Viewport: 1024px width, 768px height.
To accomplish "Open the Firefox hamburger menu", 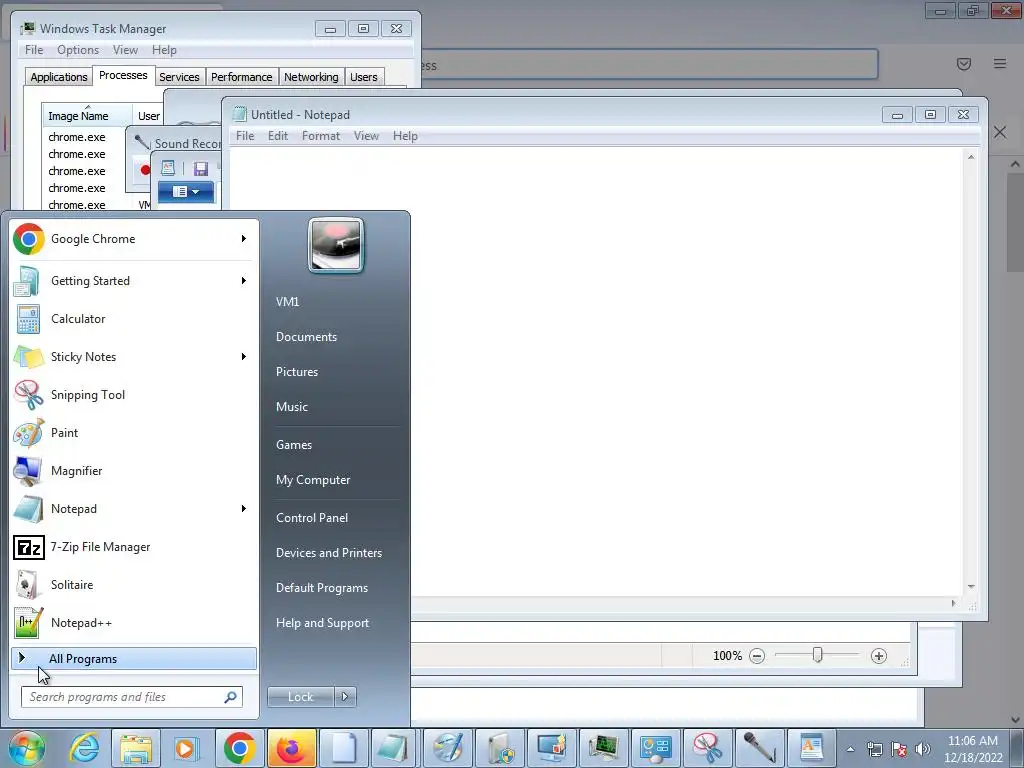I will coord(1000,63).
